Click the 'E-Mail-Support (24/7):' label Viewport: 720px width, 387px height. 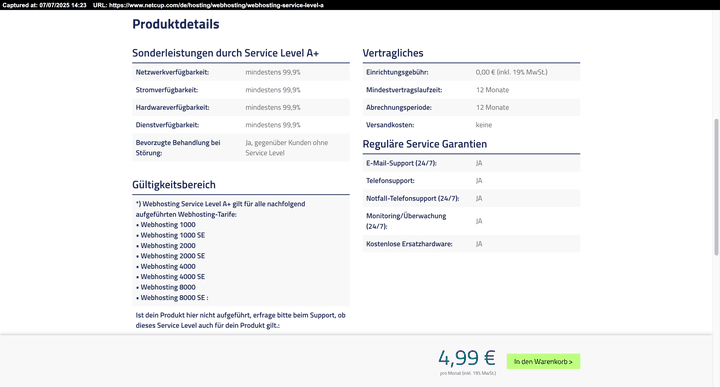[401, 163]
